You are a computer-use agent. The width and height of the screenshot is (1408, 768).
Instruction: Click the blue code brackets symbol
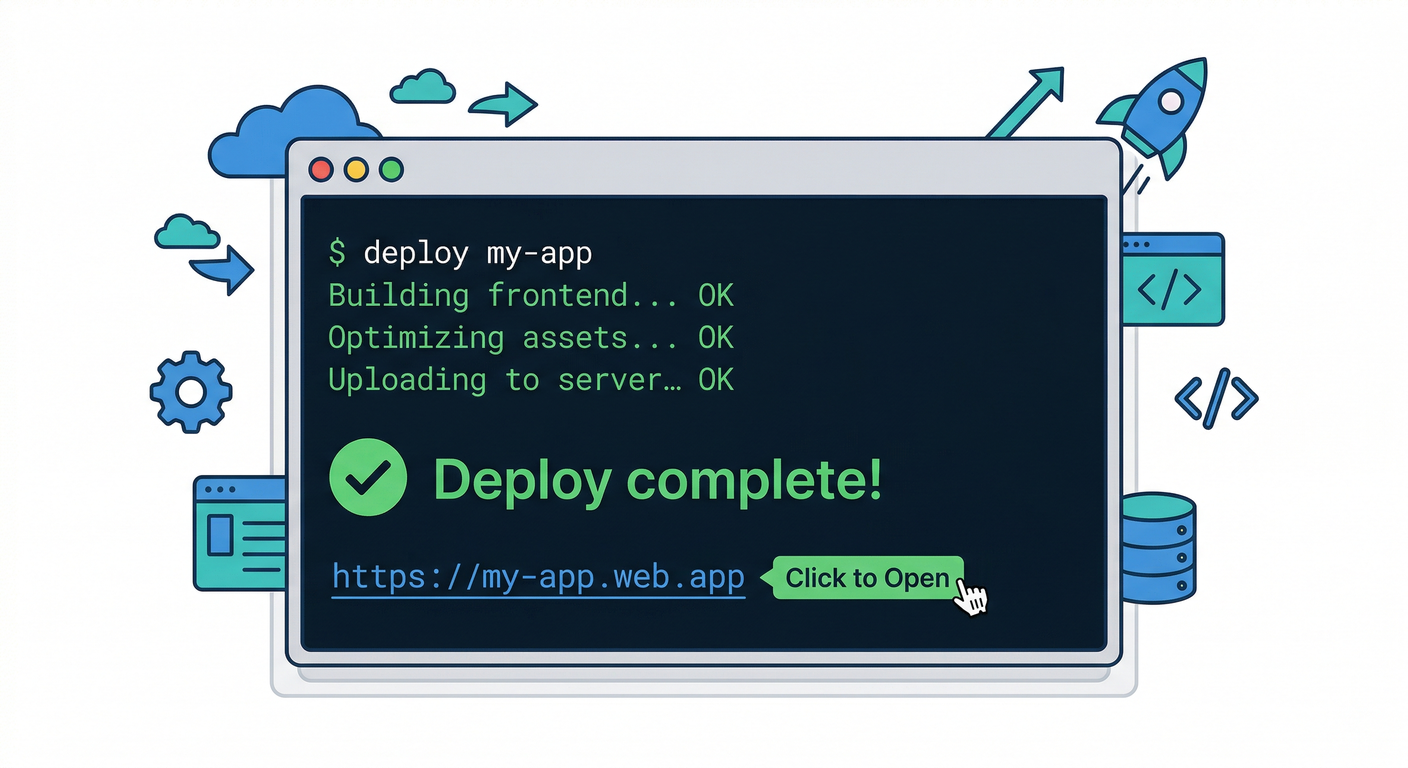pyautogui.click(x=1216, y=399)
